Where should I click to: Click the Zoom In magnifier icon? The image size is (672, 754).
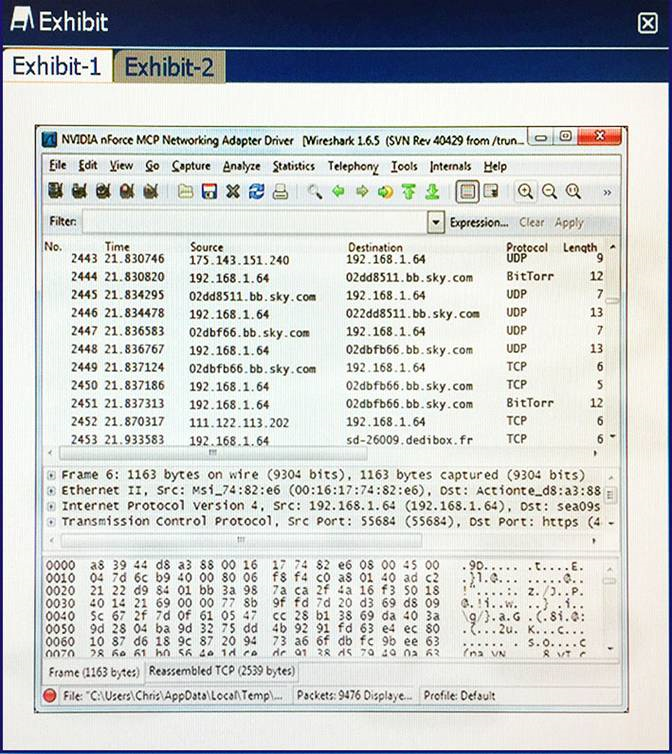[x=525, y=191]
